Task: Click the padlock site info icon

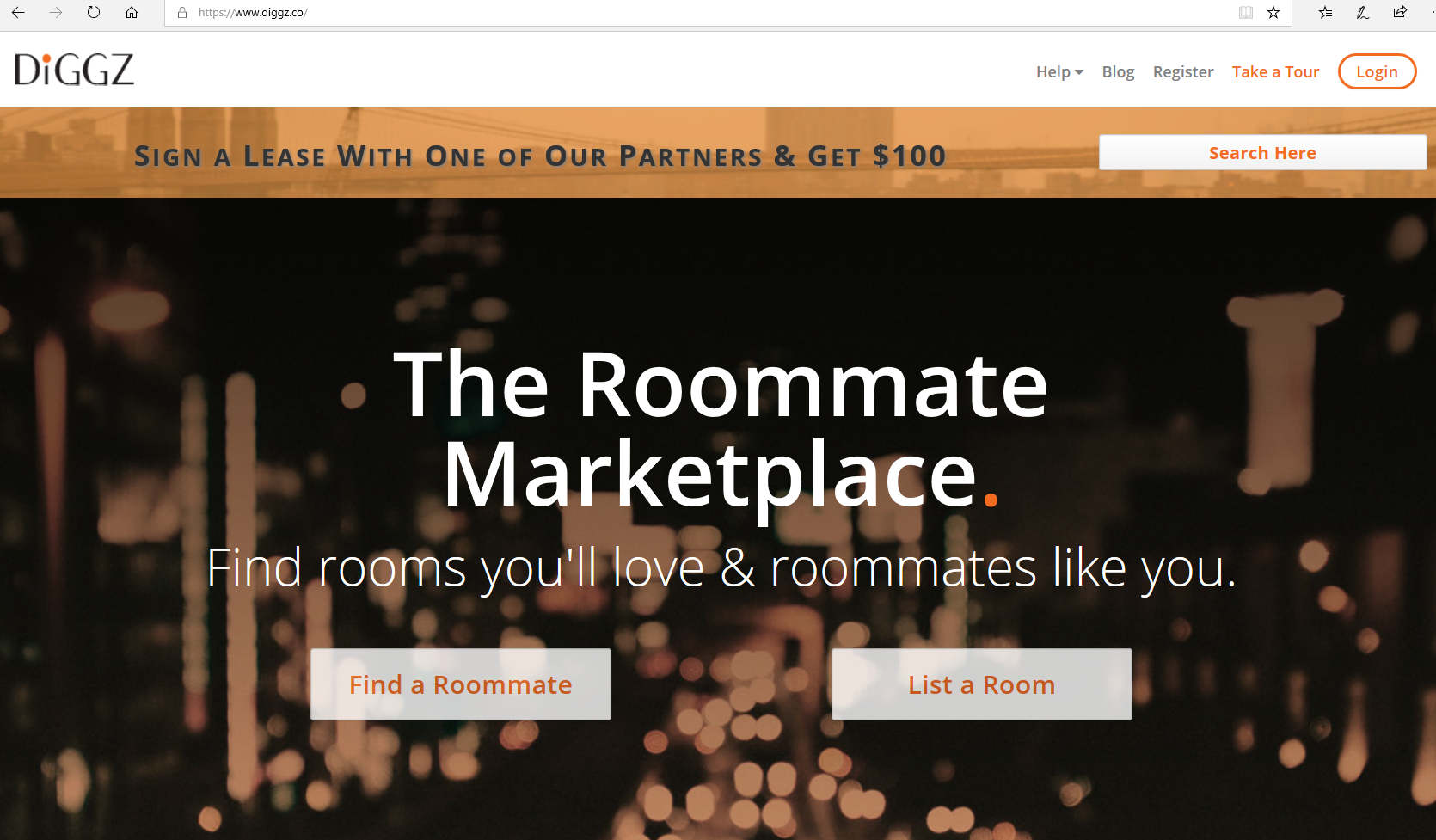Action: [x=182, y=13]
